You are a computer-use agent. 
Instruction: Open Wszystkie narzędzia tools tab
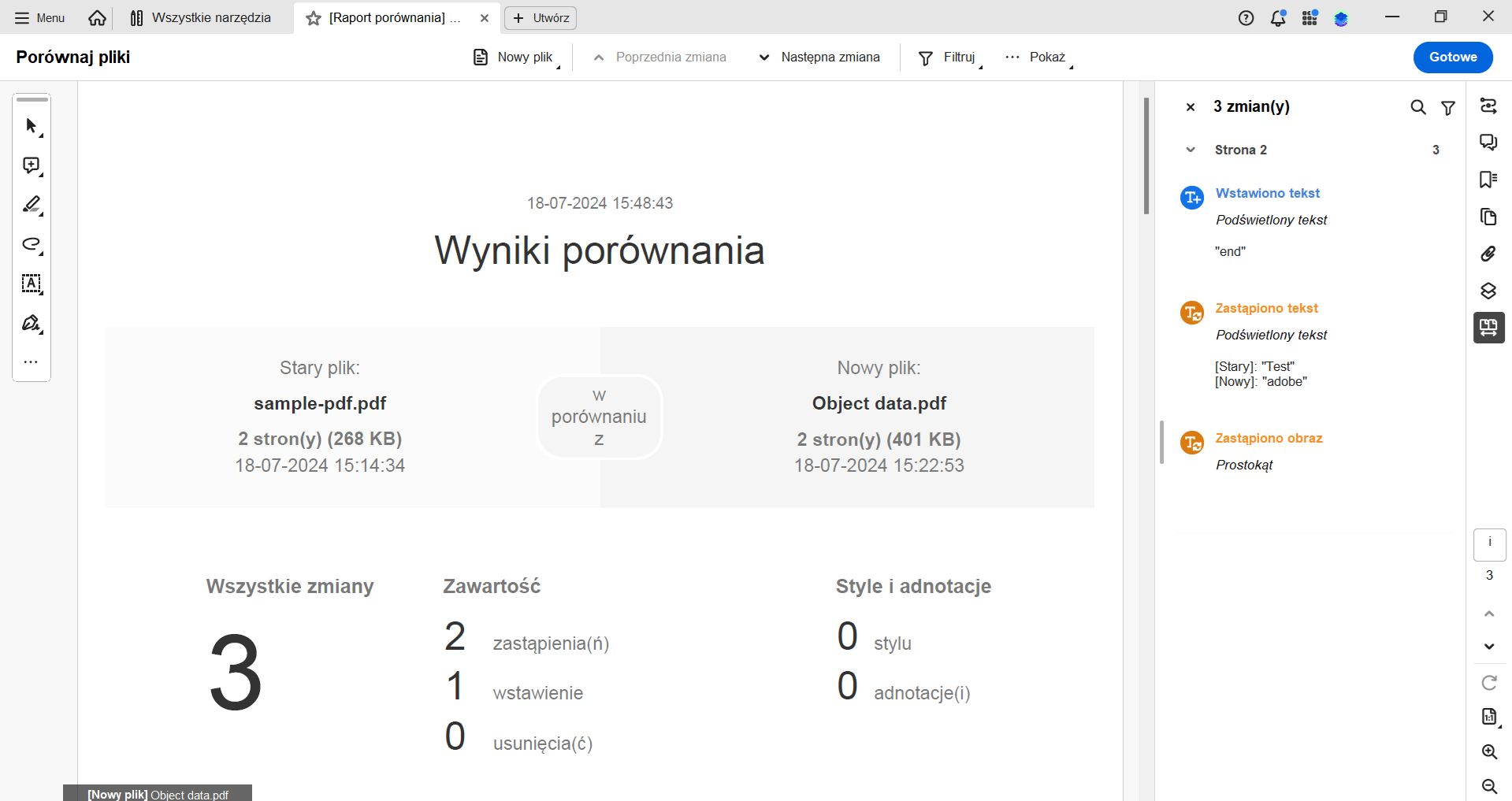pos(201,17)
